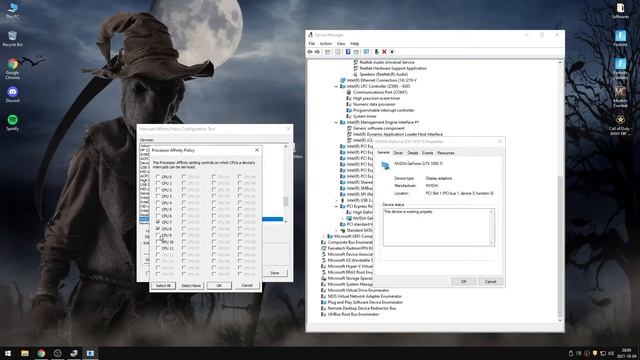Collapse Intel(R) Management Engine Interface node
The image size is (640, 360).
(336, 122)
